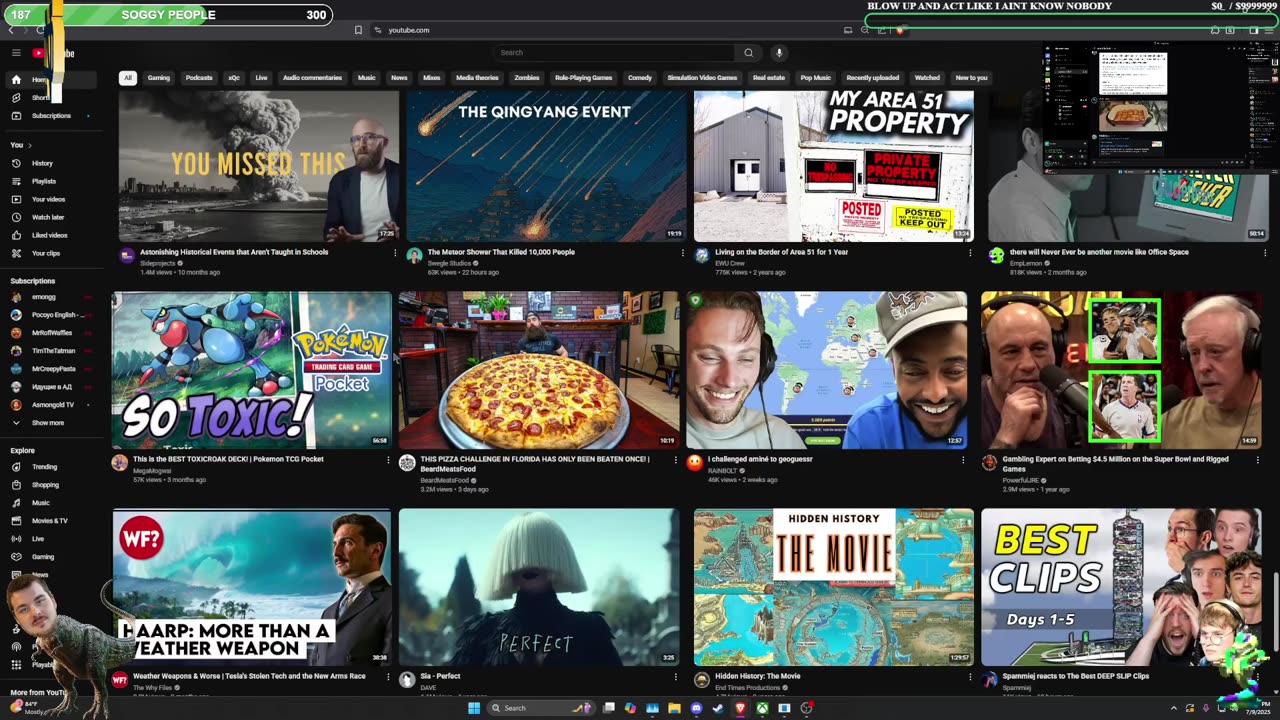The height and width of the screenshot is (720, 1280).
Task: Click the Subscriptions icon in the sidebar
Action: click(16, 116)
